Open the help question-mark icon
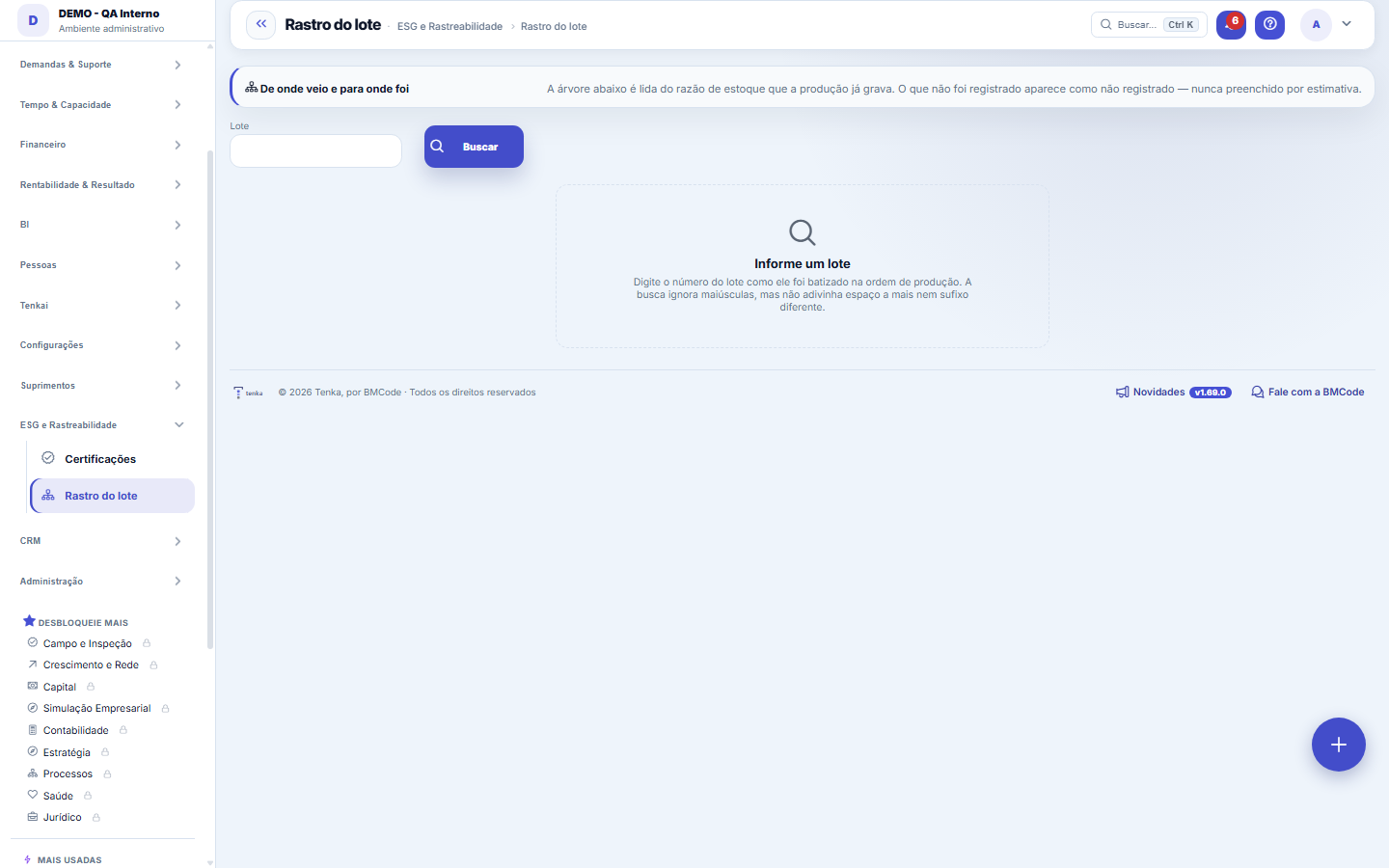The image size is (1389, 868). (x=1270, y=24)
